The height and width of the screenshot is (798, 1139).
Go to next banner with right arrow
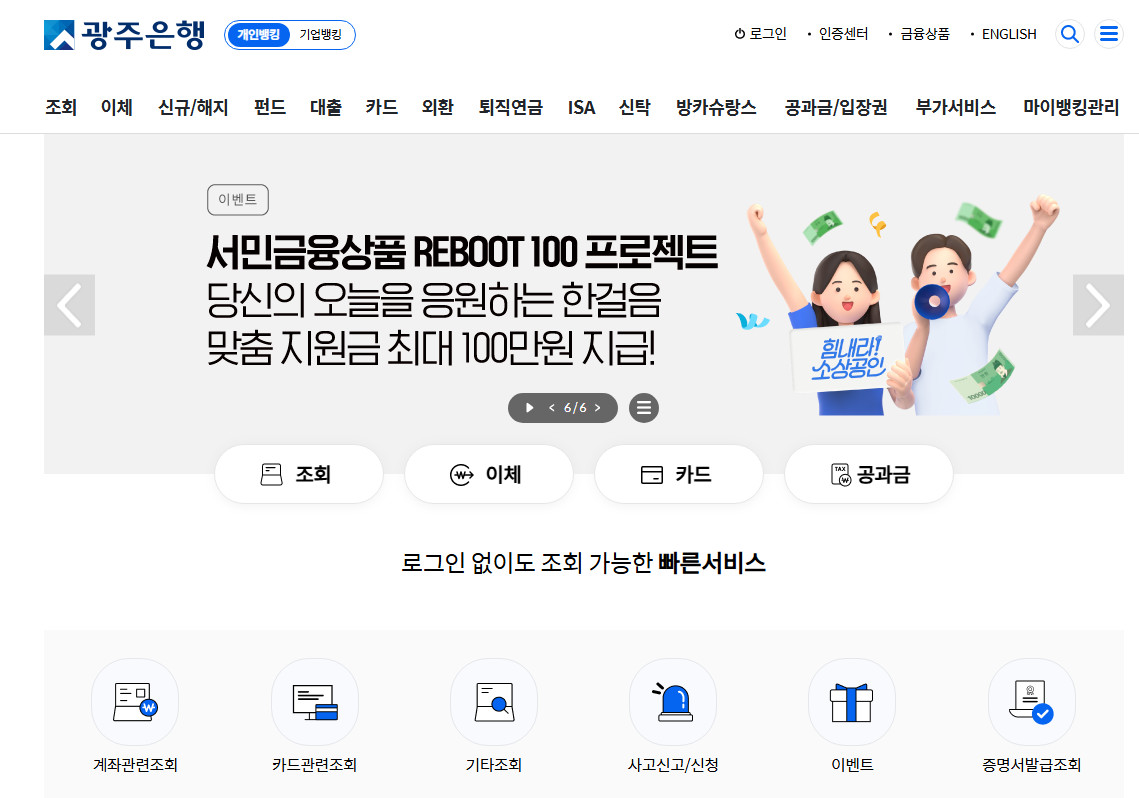[x=1098, y=305]
